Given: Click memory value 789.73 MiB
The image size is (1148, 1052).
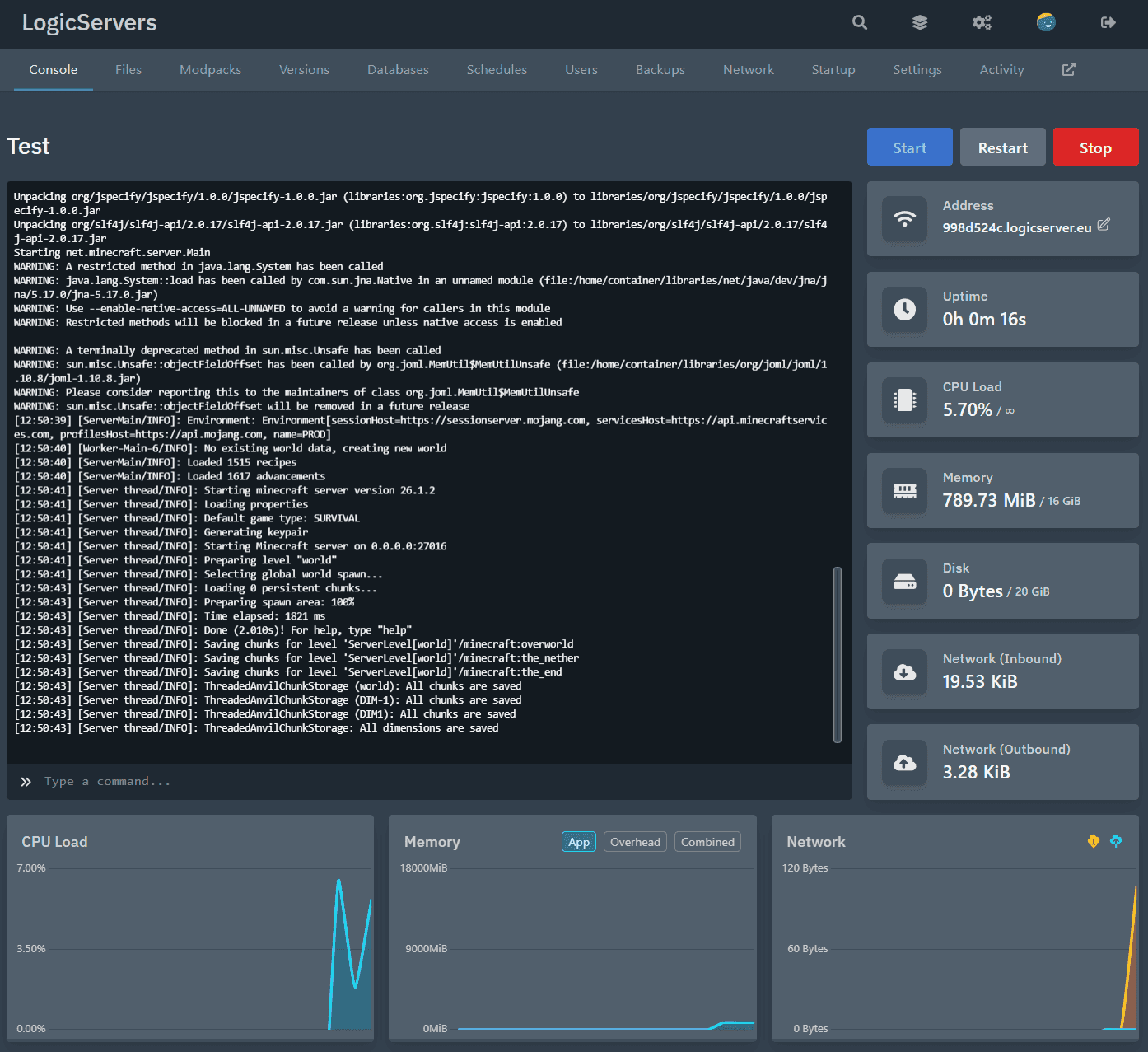Looking at the screenshot, I should pos(989,500).
